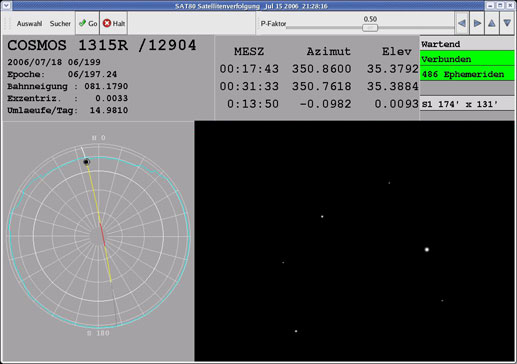Click the date 2006/07/18 06/199
The image size is (517, 364).
pyautogui.click(x=54, y=62)
